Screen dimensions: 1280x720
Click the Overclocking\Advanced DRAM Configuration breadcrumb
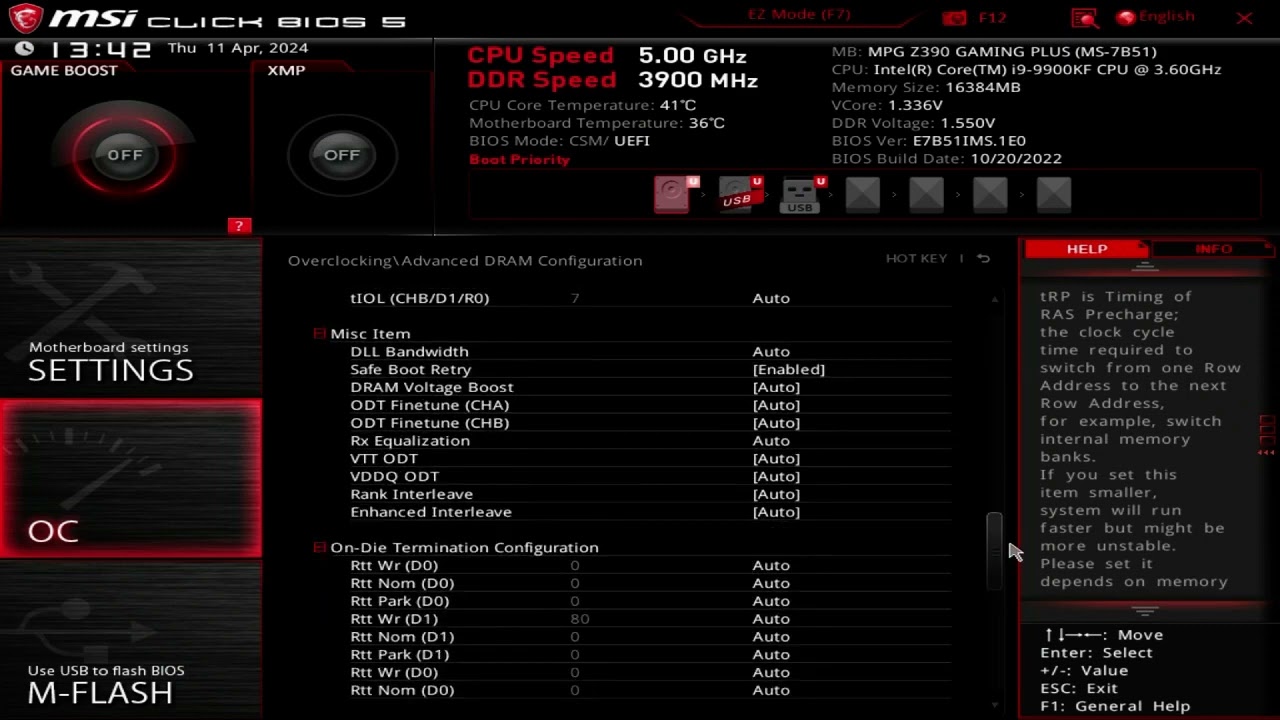click(x=465, y=260)
